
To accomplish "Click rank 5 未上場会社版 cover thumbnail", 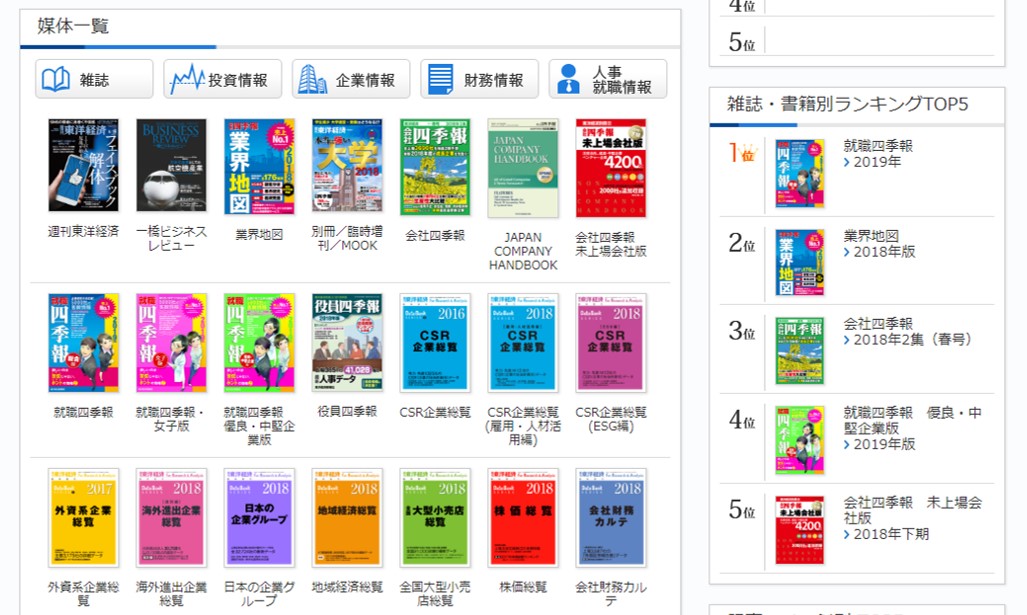I will click(800, 530).
